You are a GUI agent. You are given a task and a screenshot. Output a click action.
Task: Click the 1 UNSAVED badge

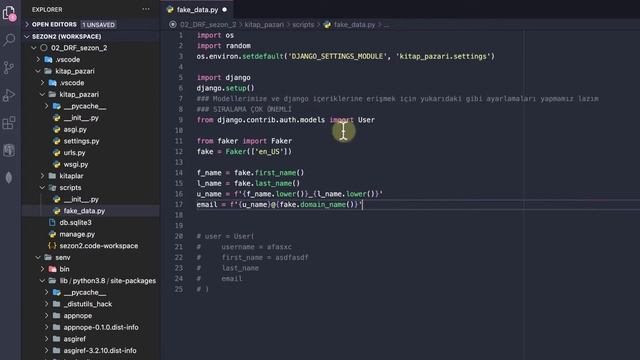click(98, 25)
